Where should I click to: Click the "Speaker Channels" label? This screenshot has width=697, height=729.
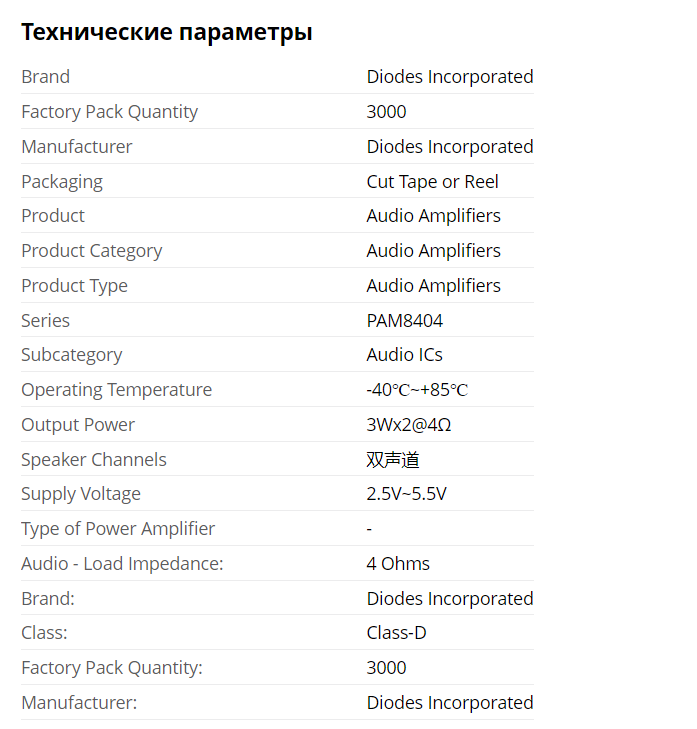94,460
